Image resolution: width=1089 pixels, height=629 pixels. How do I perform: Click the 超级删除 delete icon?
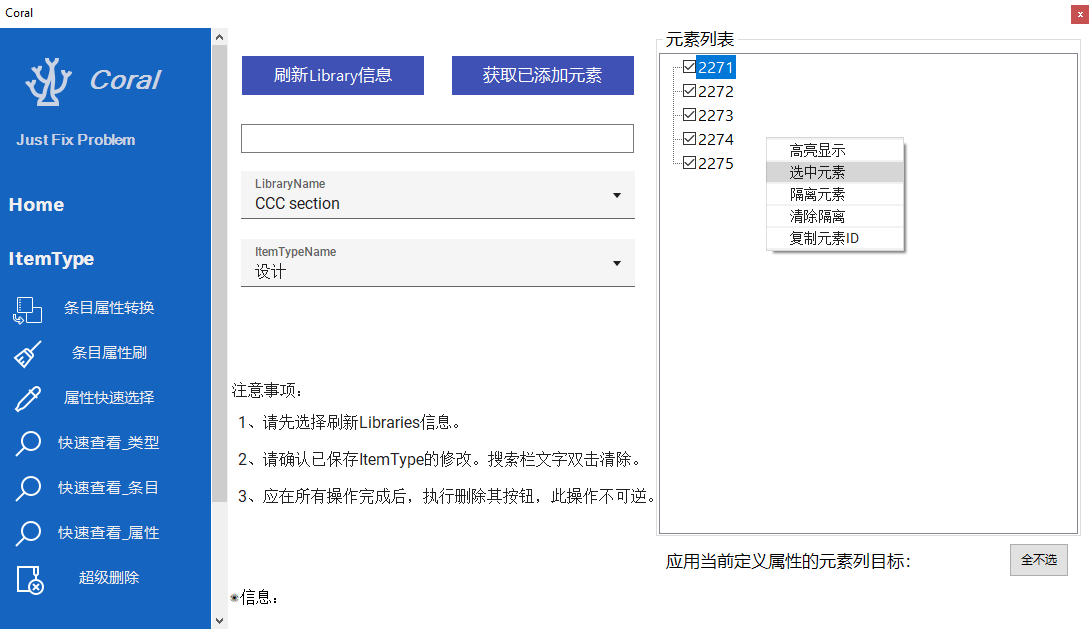pyautogui.click(x=30, y=579)
